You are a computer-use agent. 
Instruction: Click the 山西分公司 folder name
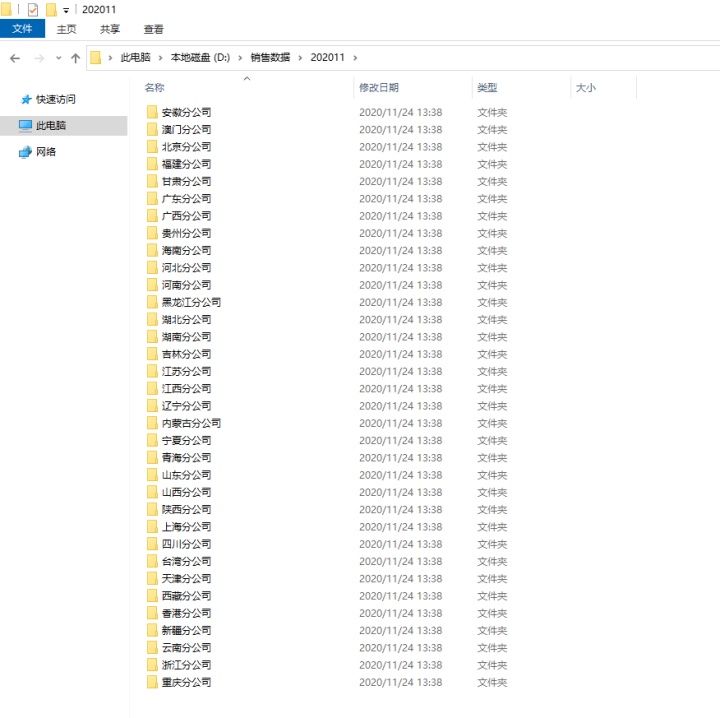pos(186,492)
